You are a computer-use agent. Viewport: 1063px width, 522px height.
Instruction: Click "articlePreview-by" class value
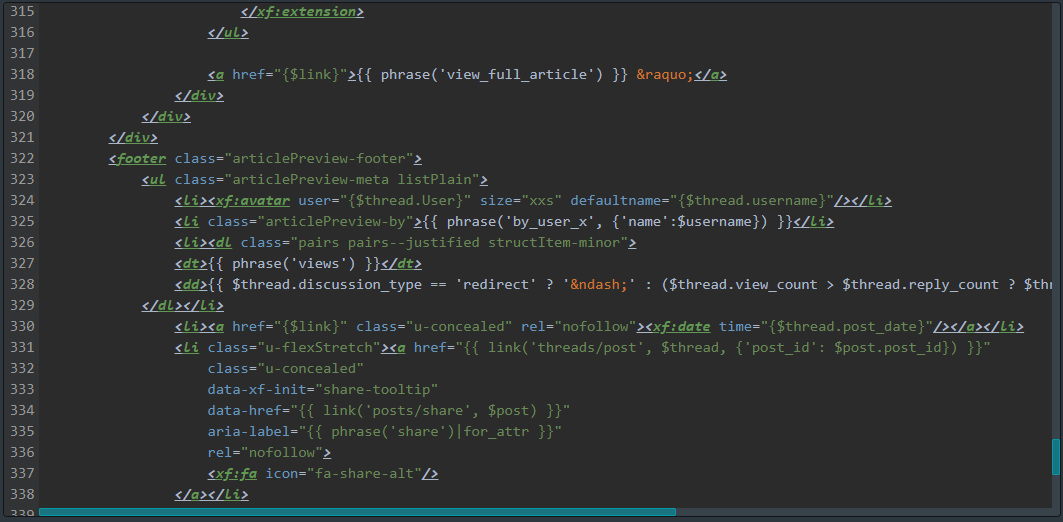(x=336, y=222)
